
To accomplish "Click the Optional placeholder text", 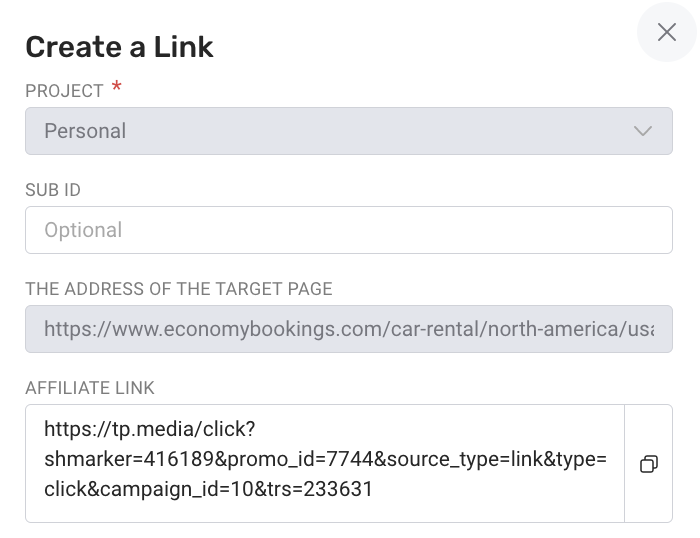I will tap(83, 230).
